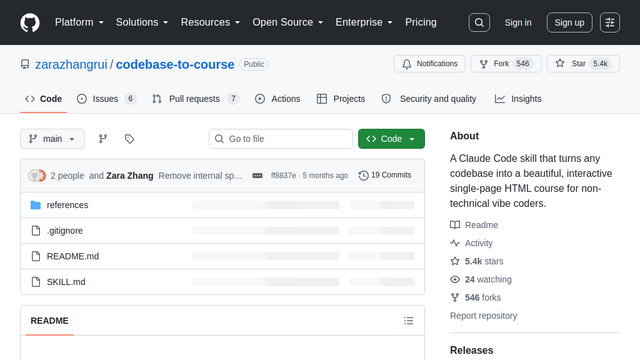Open the Remove internal sp... commit message
This screenshot has width=640, height=360.
pos(200,176)
